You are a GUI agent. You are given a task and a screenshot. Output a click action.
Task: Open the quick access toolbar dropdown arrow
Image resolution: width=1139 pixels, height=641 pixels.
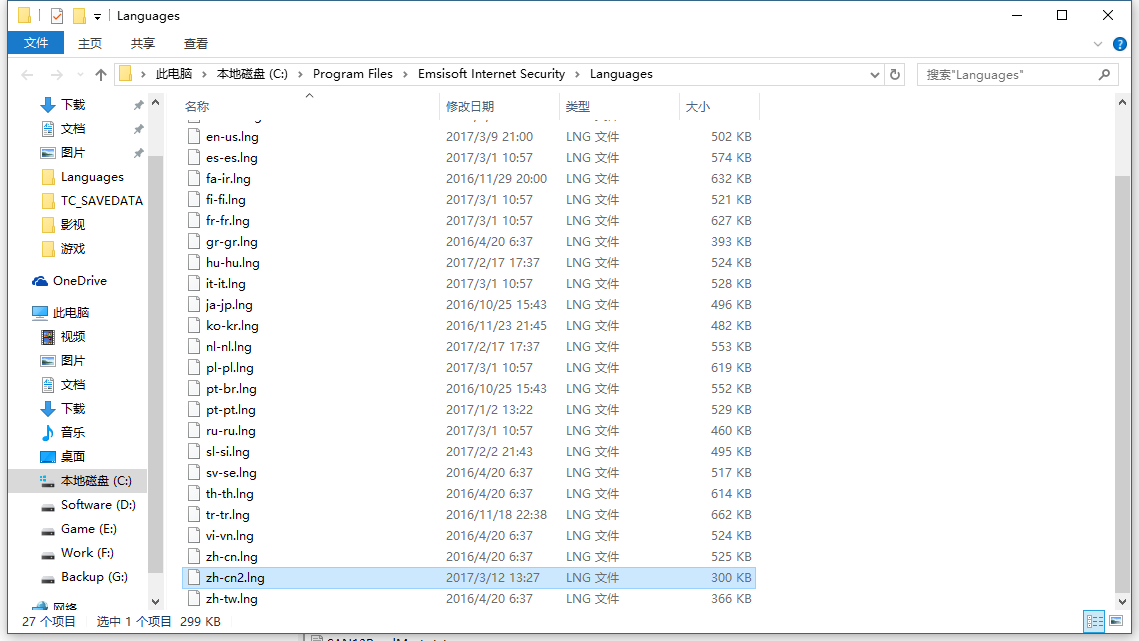pyautogui.click(x=97, y=16)
